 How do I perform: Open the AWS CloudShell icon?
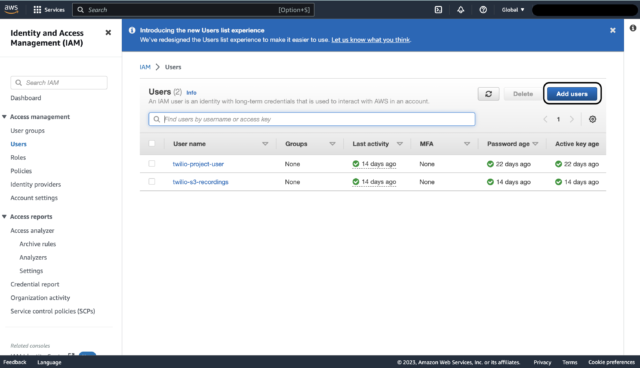[438, 10]
